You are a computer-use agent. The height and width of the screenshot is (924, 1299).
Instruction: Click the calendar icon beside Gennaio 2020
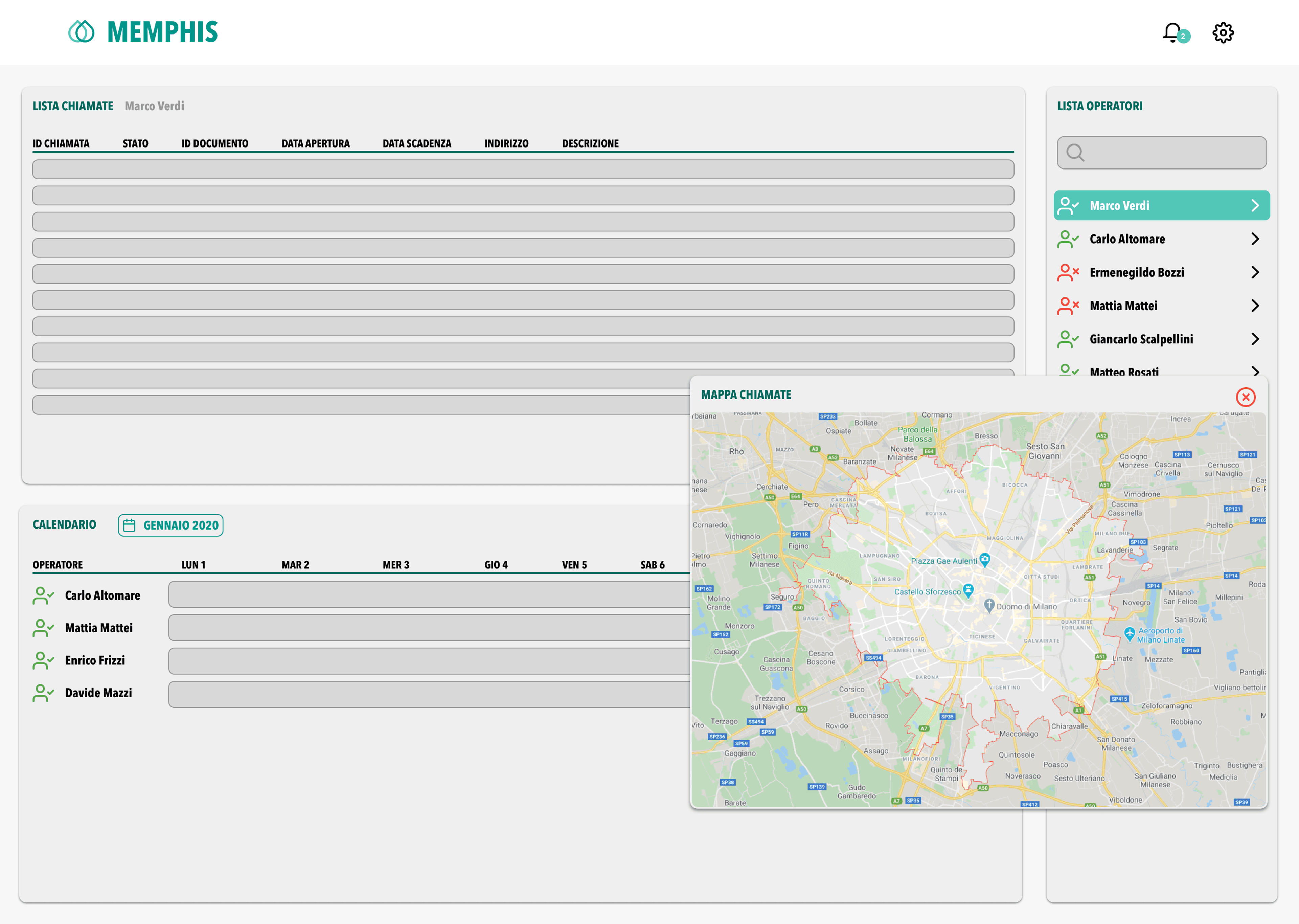(x=129, y=525)
